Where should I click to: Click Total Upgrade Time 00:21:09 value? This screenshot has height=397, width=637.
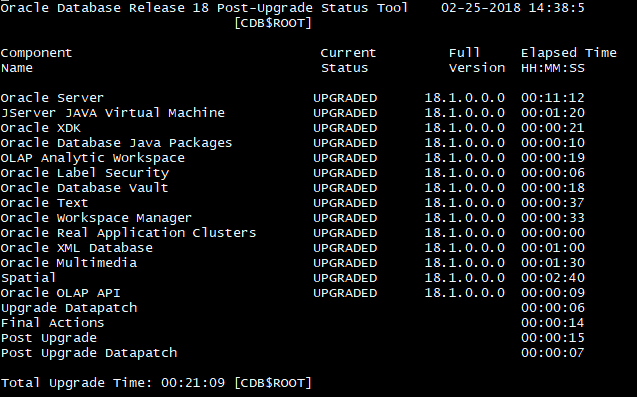[193, 383]
